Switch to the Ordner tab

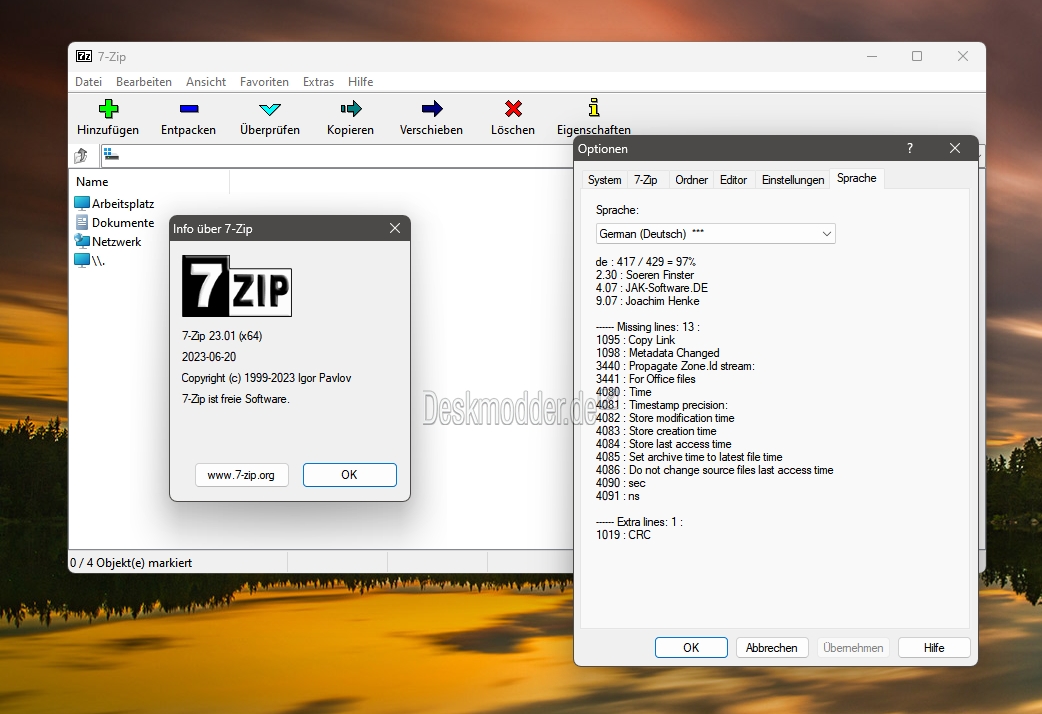pyautogui.click(x=691, y=179)
